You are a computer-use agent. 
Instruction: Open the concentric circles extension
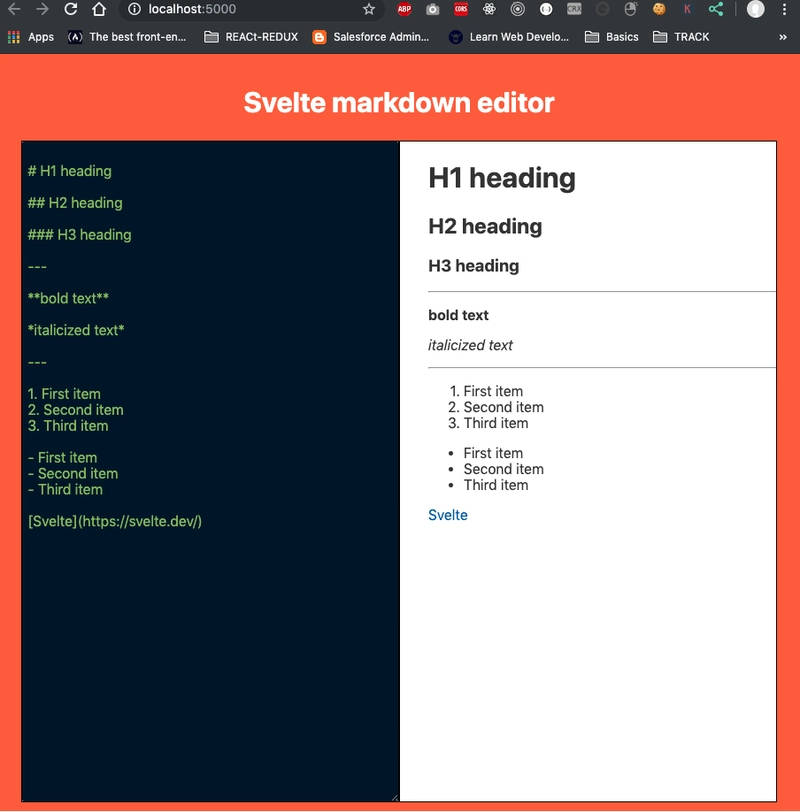(517, 9)
